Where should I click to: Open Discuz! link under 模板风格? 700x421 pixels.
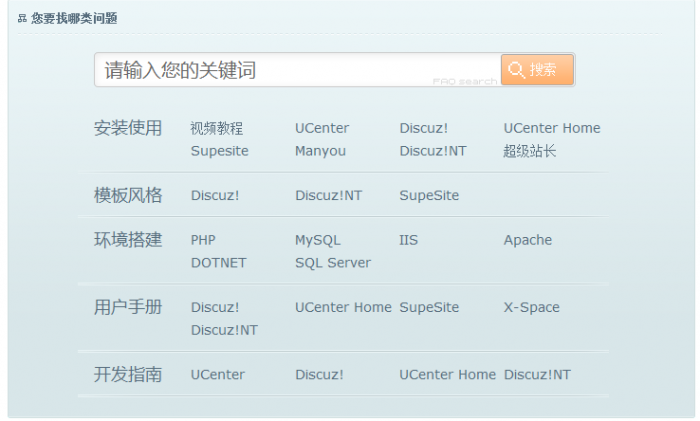(215, 196)
